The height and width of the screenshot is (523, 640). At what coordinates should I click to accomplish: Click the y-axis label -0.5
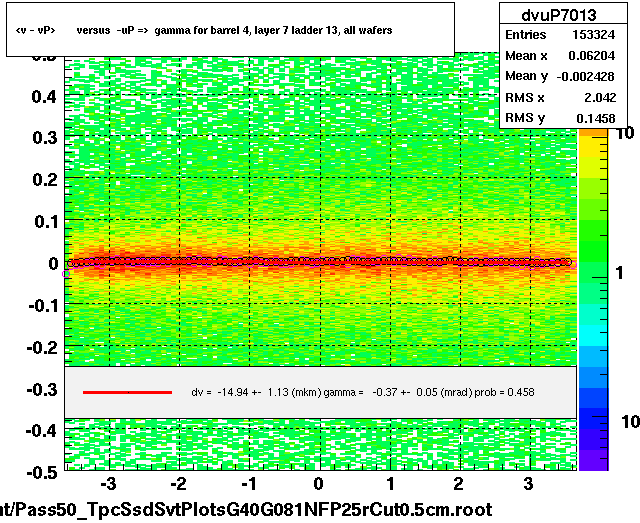pyautogui.click(x=42, y=473)
